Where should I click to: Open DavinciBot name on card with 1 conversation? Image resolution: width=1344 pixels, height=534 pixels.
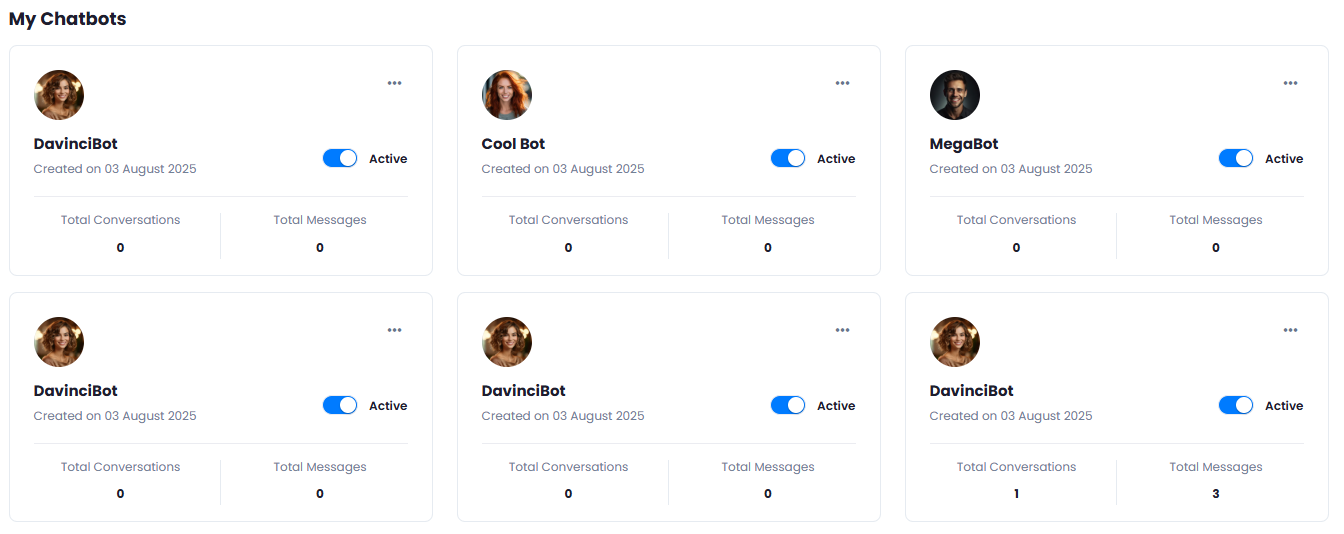coord(972,391)
